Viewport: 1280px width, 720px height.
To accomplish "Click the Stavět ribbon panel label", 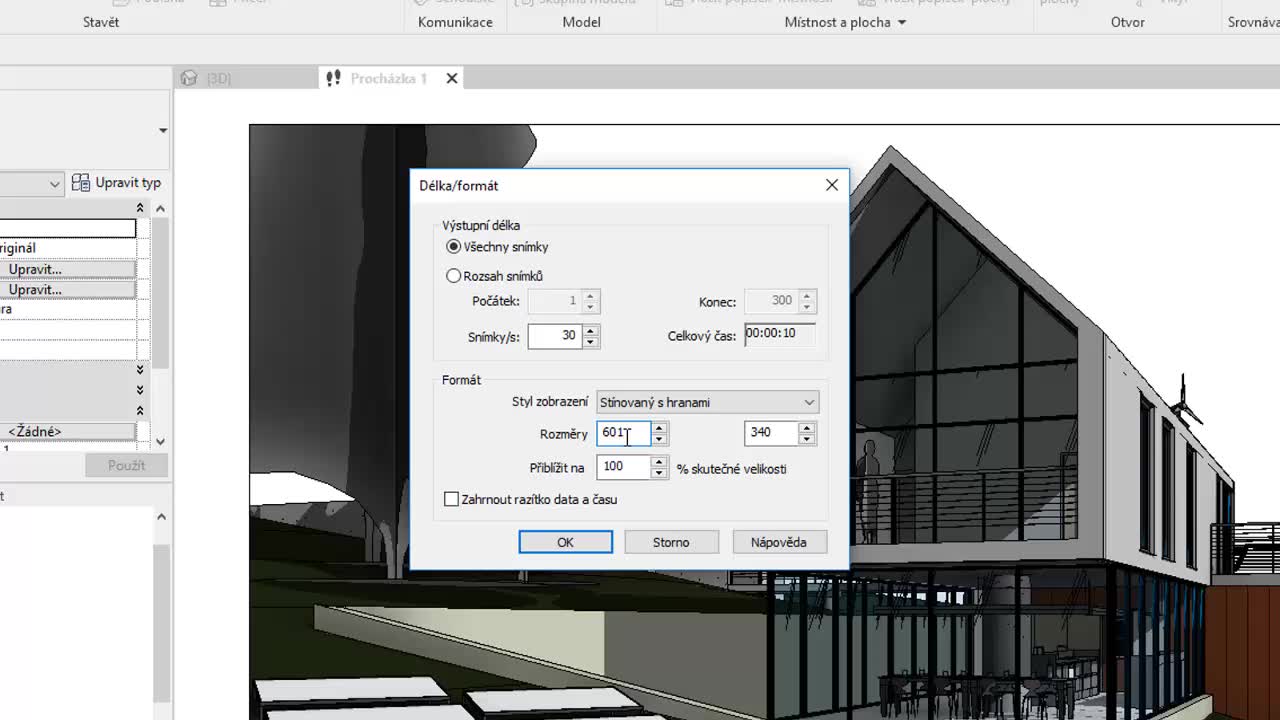I will pos(101,22).
